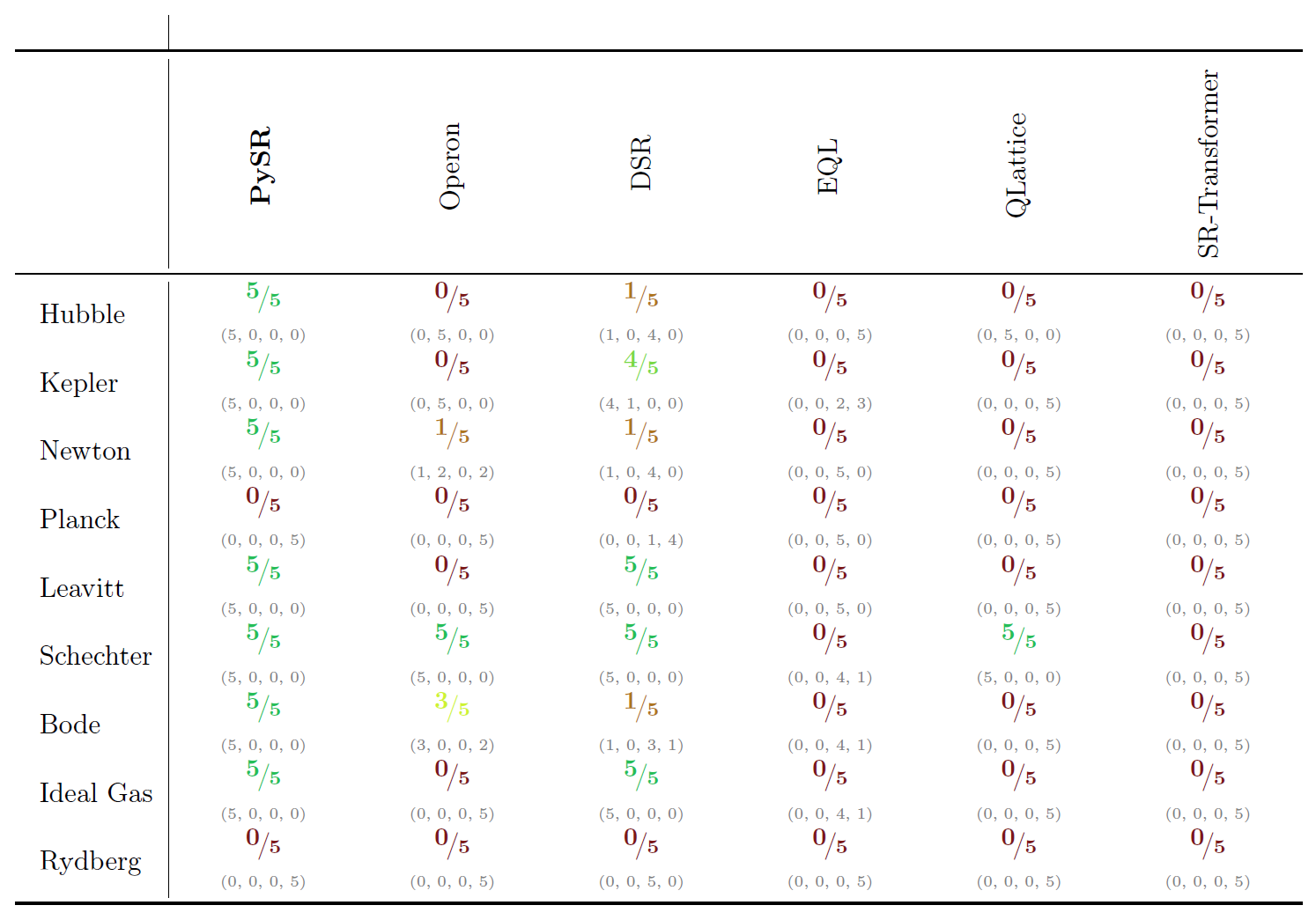Click the yellow 3/5 Operon score for Bode

(451, 704)
